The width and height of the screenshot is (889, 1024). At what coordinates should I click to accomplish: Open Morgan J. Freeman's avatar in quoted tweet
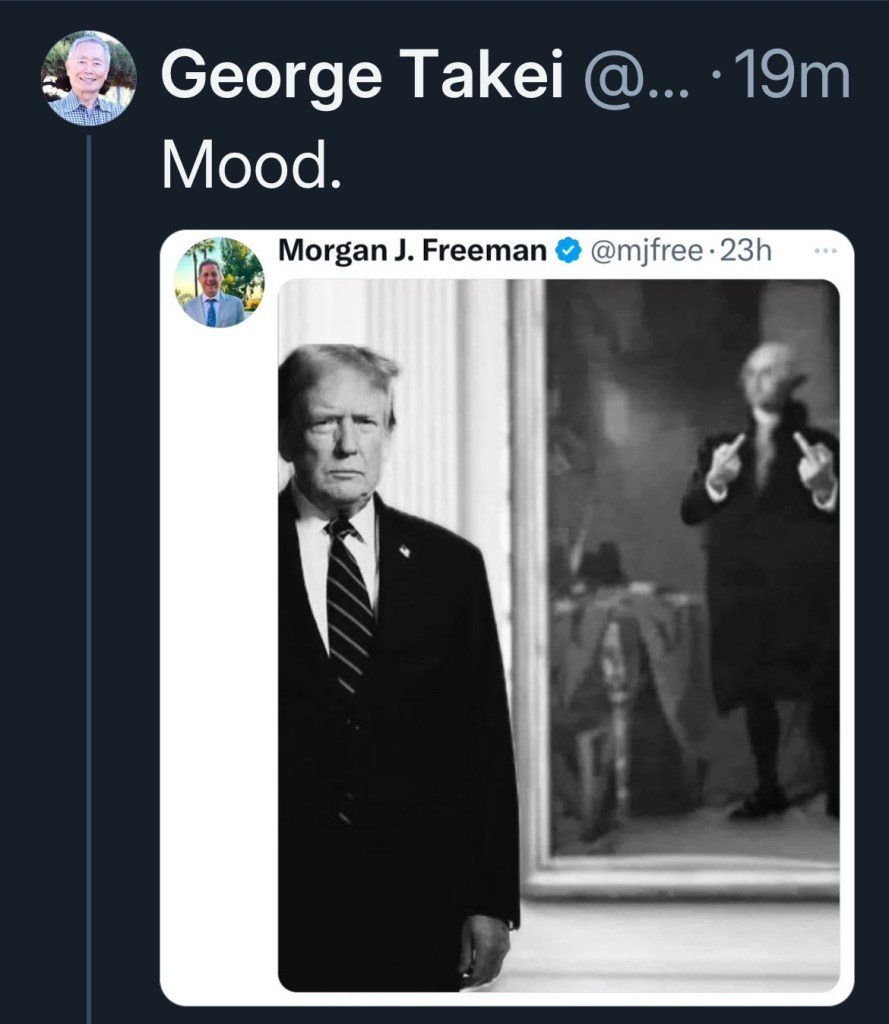click(219, 283)
